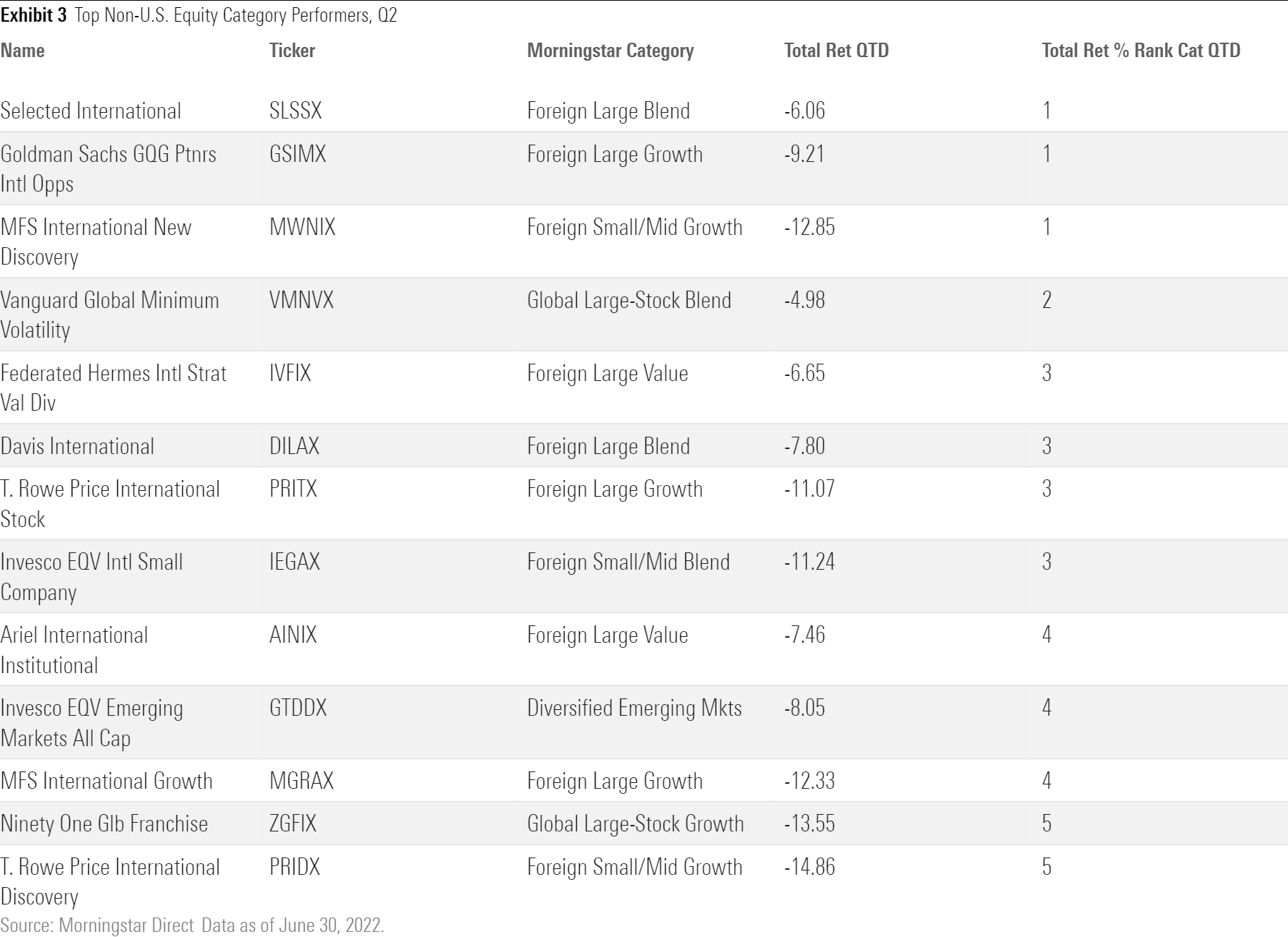Open T. Rowe Price International Stock
The height and width of the screenshot is (937, 1288).
pos(110,503)
